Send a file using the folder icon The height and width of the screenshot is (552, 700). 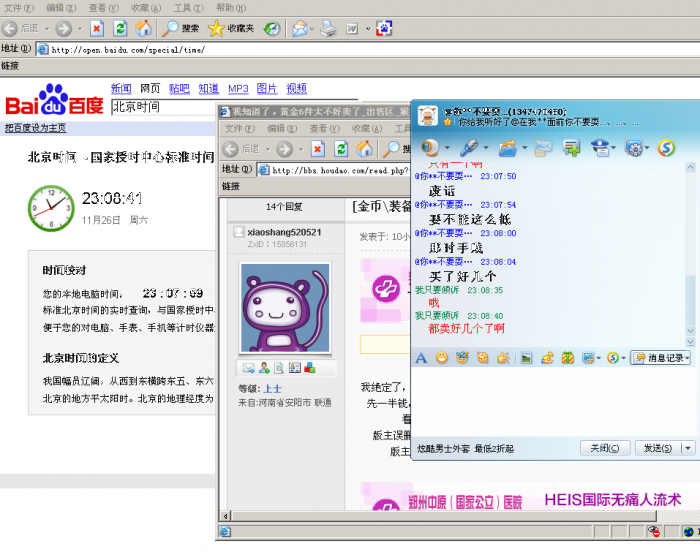(508, 147)
